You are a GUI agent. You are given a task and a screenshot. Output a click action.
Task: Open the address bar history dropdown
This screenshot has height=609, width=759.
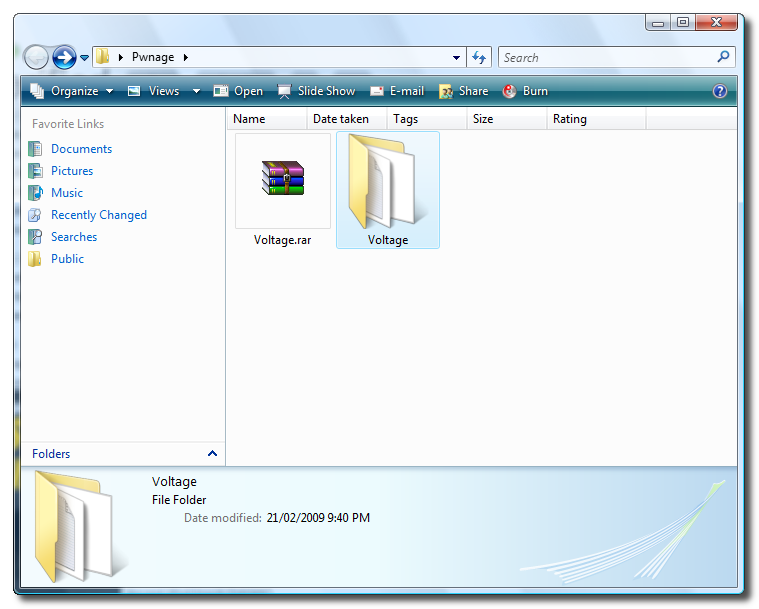click(x=457, y=58)
